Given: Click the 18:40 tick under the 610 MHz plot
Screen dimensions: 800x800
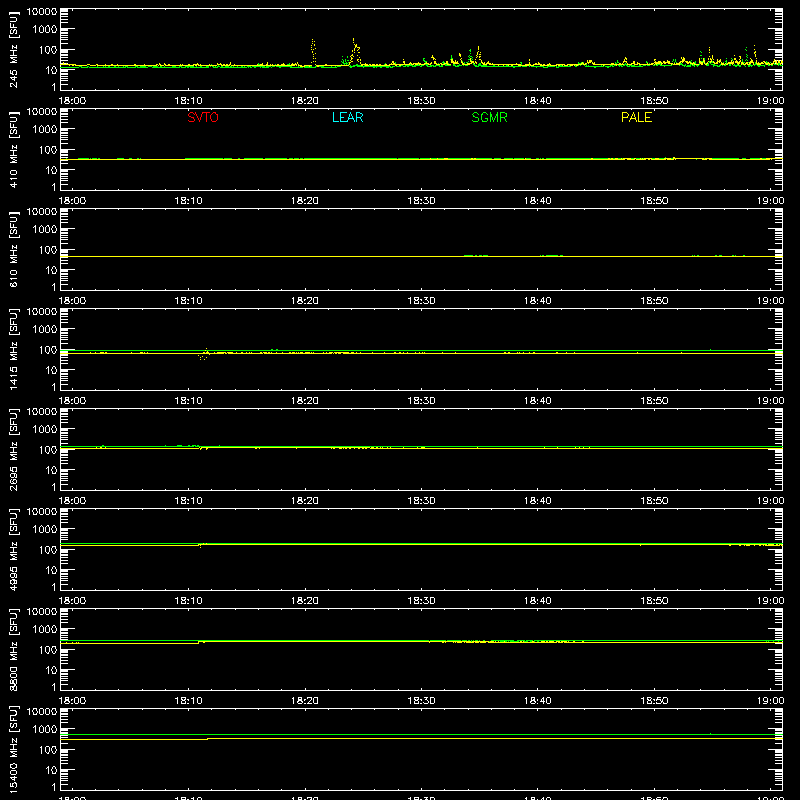Looking at the screenshot, I should click(x=538, y=301).
